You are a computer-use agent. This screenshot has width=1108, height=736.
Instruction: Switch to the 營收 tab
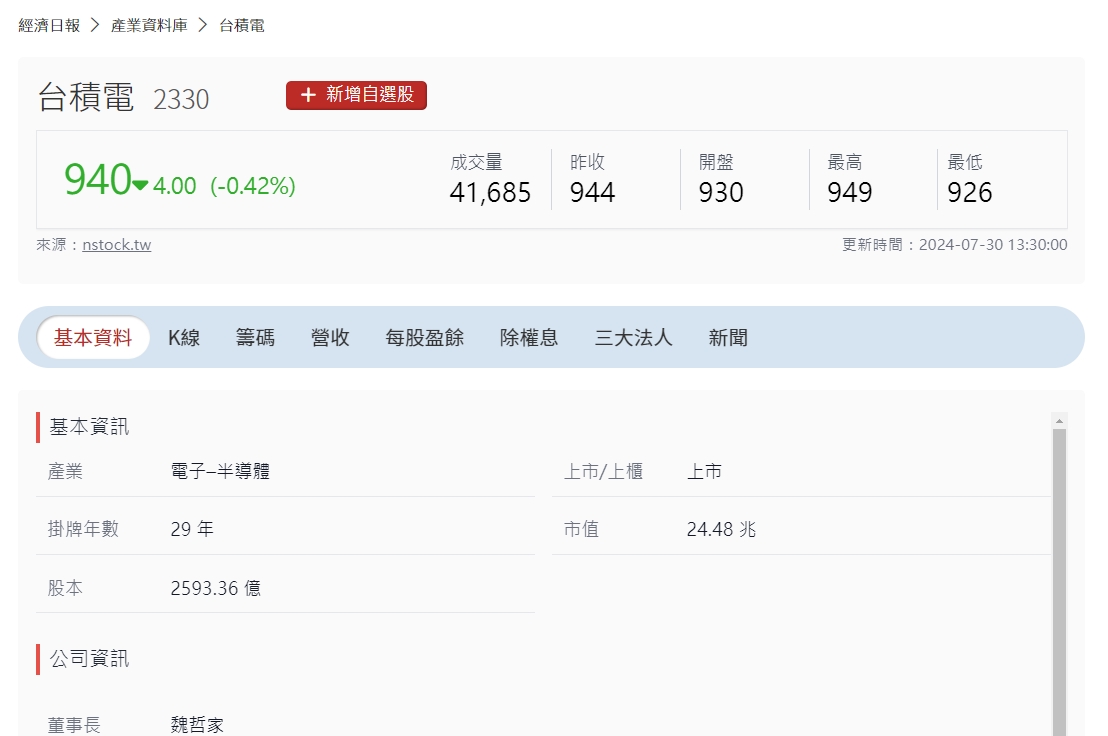pyautogui.click(x=330, y=338)
